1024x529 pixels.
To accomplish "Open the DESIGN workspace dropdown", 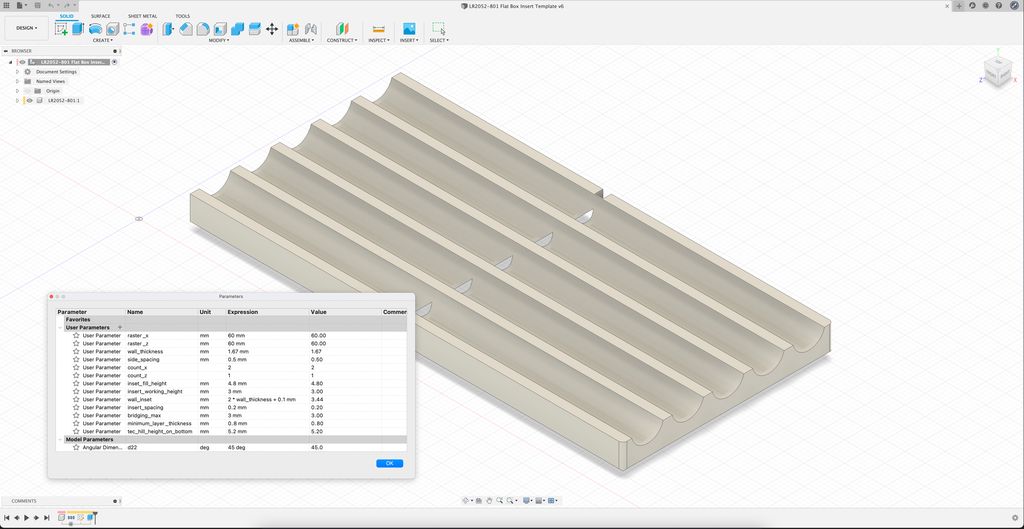I will coord(27,28).
